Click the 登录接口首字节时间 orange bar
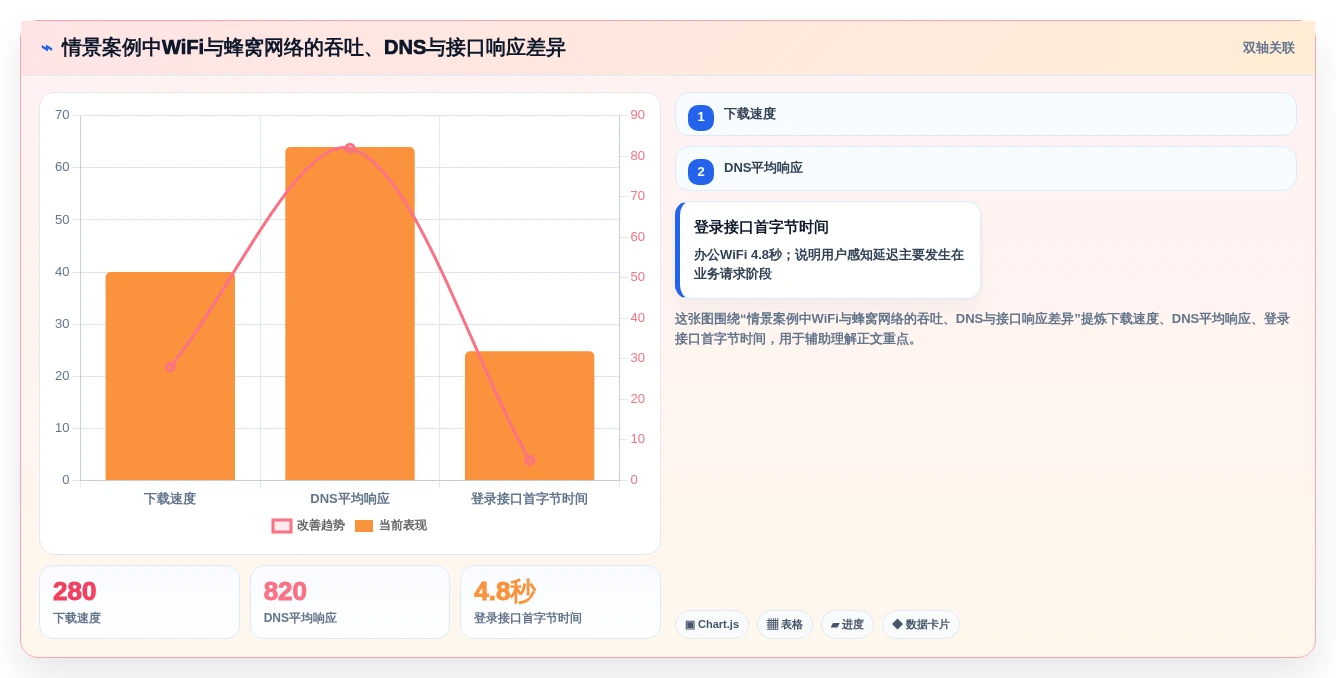 529,416
